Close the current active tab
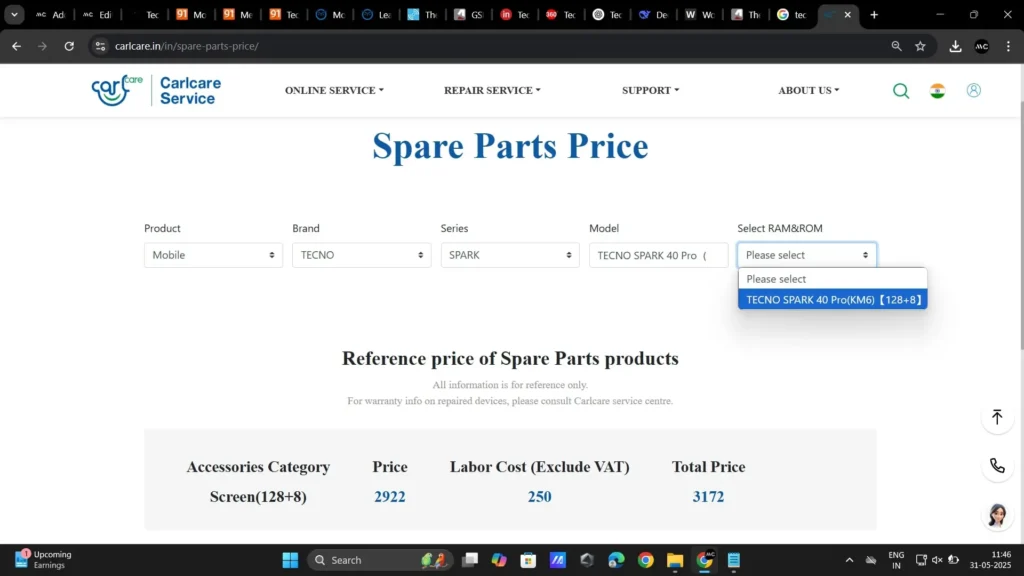 [x=847, y=14]
